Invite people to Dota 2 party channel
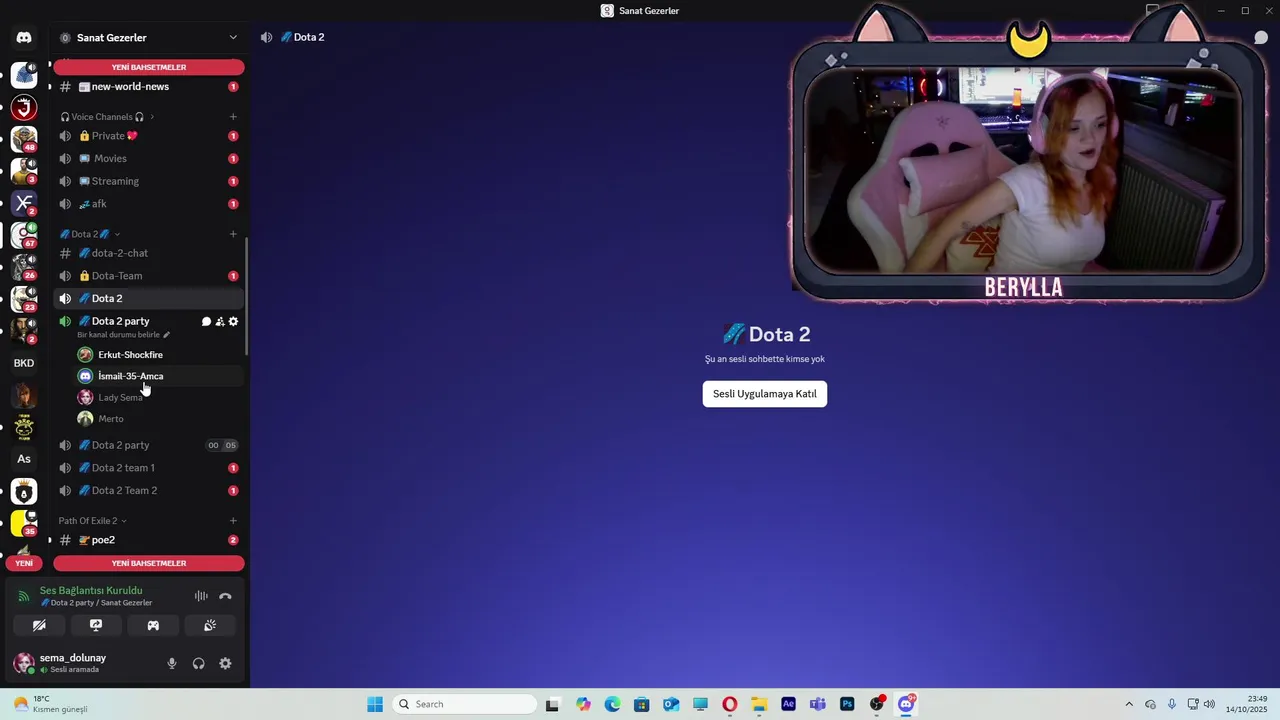The width and height of the screenshot is (1280, 720). click(x=220, y=321)
